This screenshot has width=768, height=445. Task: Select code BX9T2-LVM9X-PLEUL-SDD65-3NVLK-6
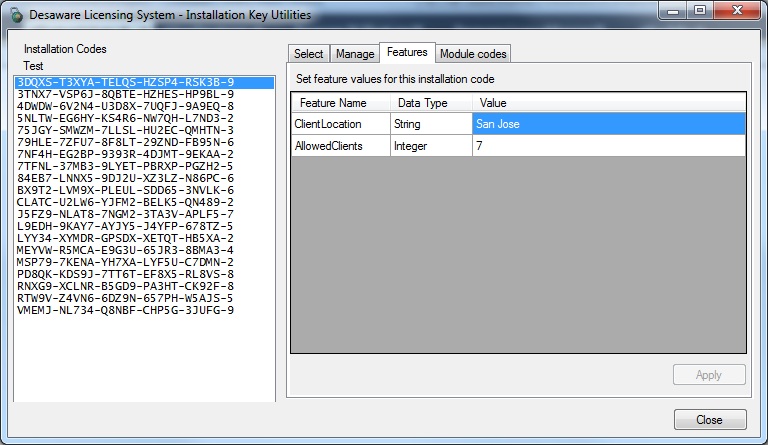coord(144,190)
